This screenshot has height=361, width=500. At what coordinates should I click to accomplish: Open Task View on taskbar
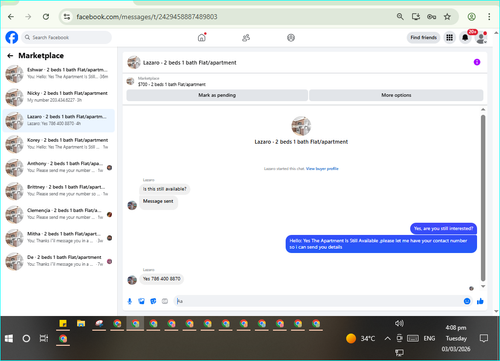[44, 339]
